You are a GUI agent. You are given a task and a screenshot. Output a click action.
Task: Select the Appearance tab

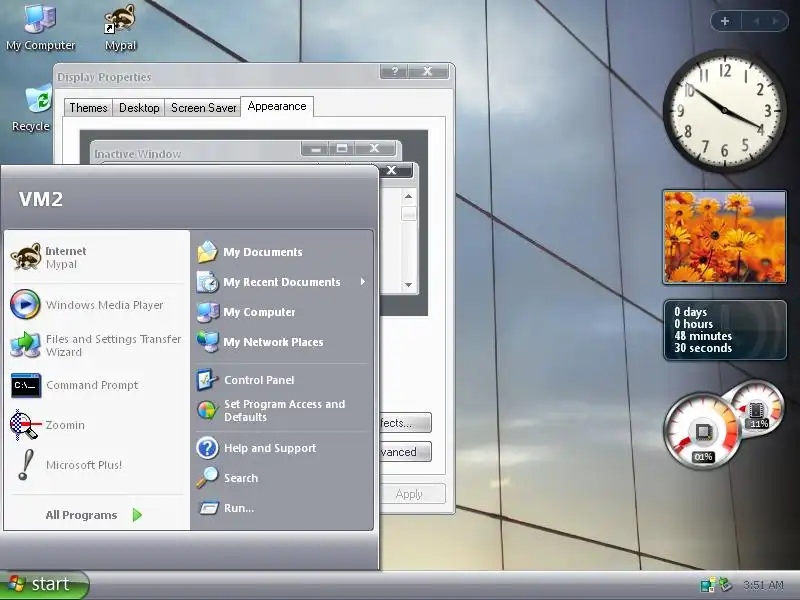pyautogui.click(x=277, y=106)
